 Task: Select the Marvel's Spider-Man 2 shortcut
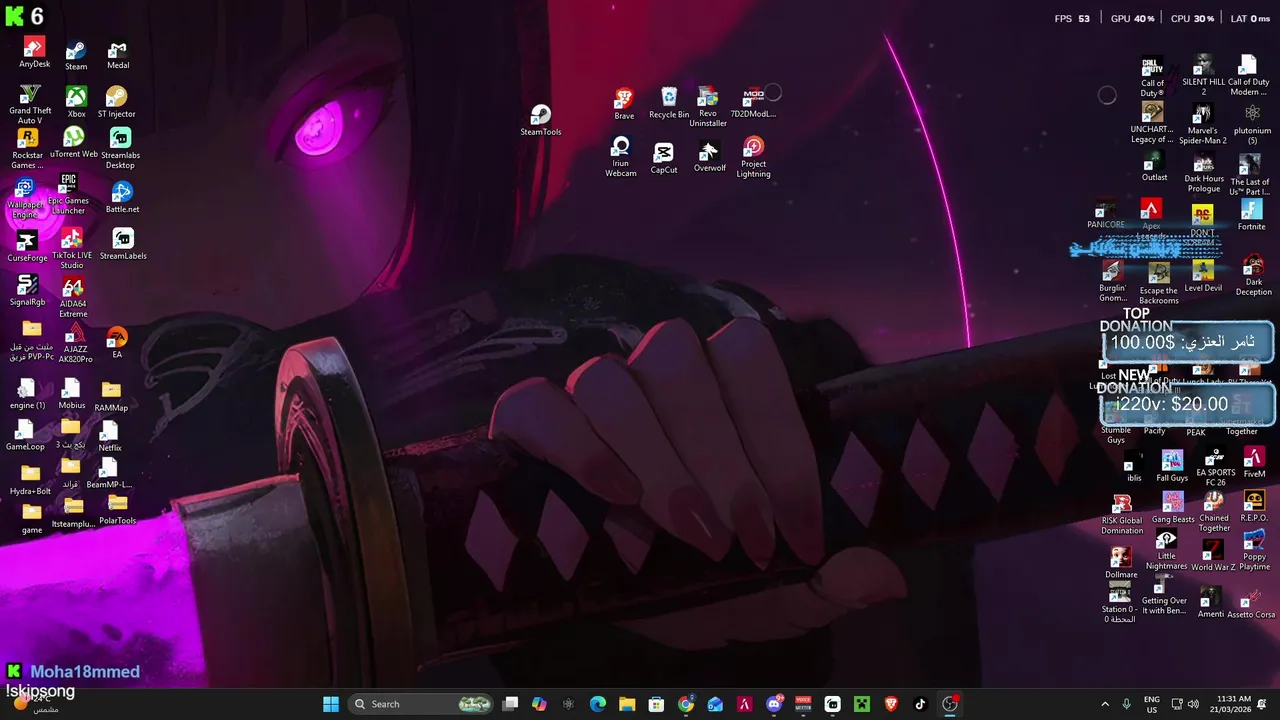click(1203, 125)
